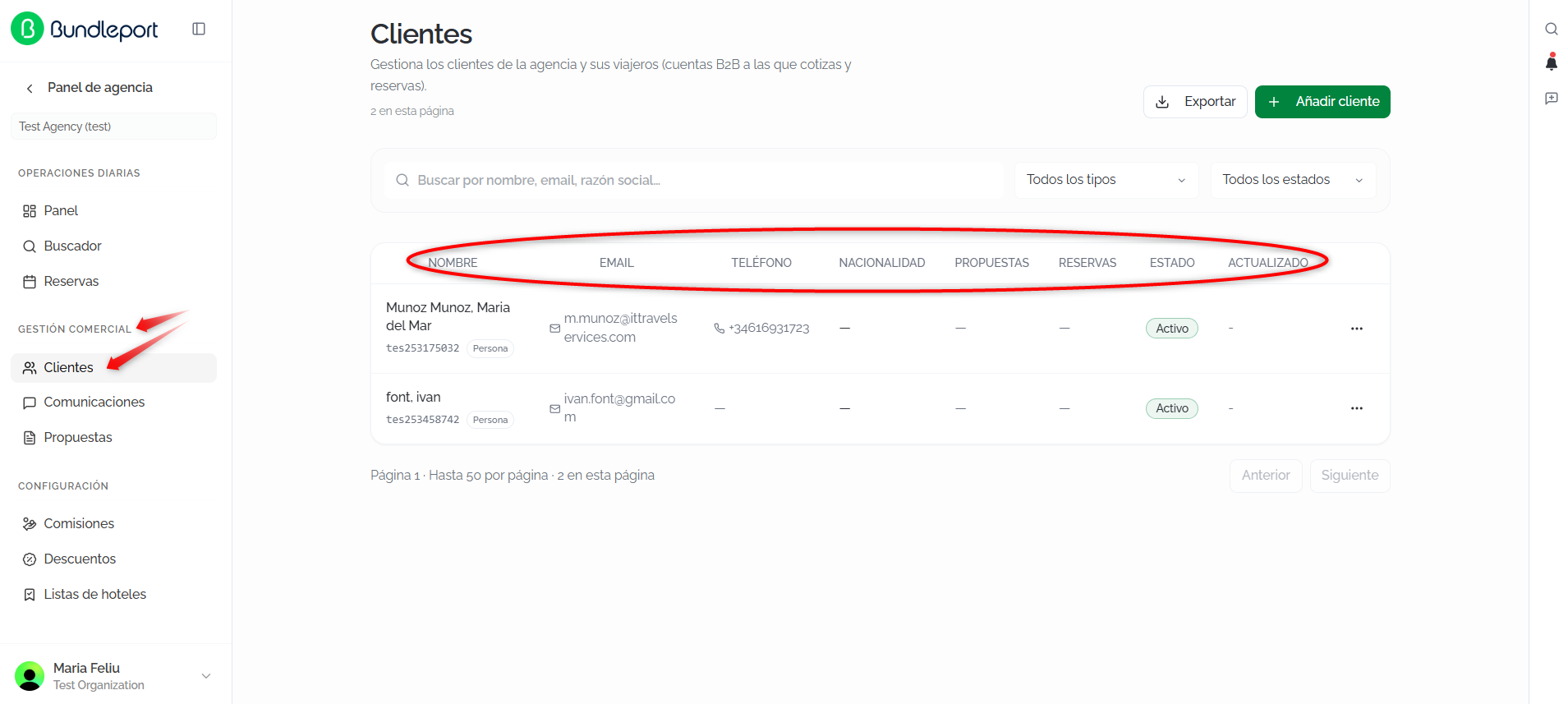Open the feedback message icon in the right rail
Image resolution: width=1568 pixels, height=704 pixels.
tap(1551, 99)
